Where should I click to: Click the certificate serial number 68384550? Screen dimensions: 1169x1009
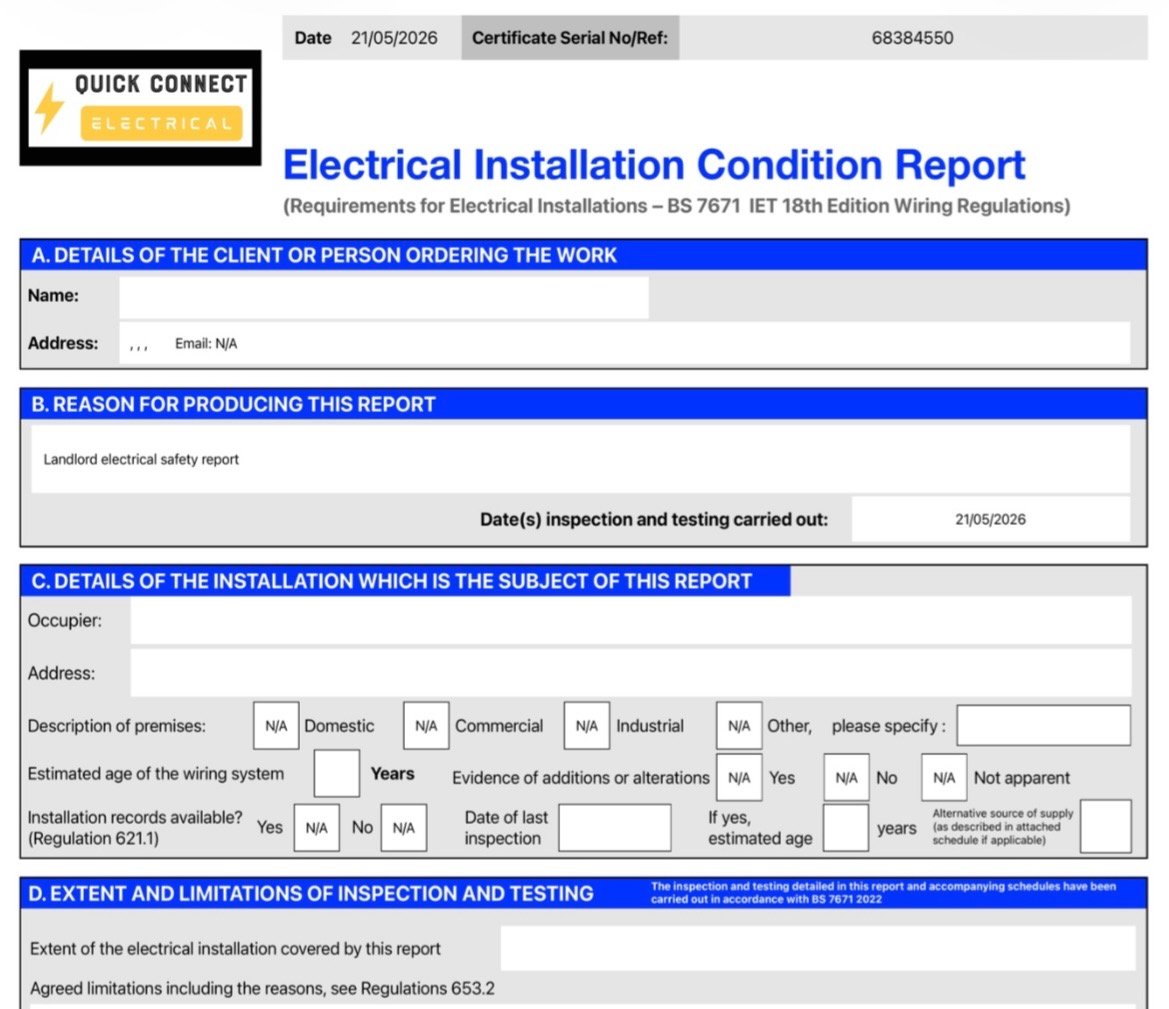coord(913,38)
